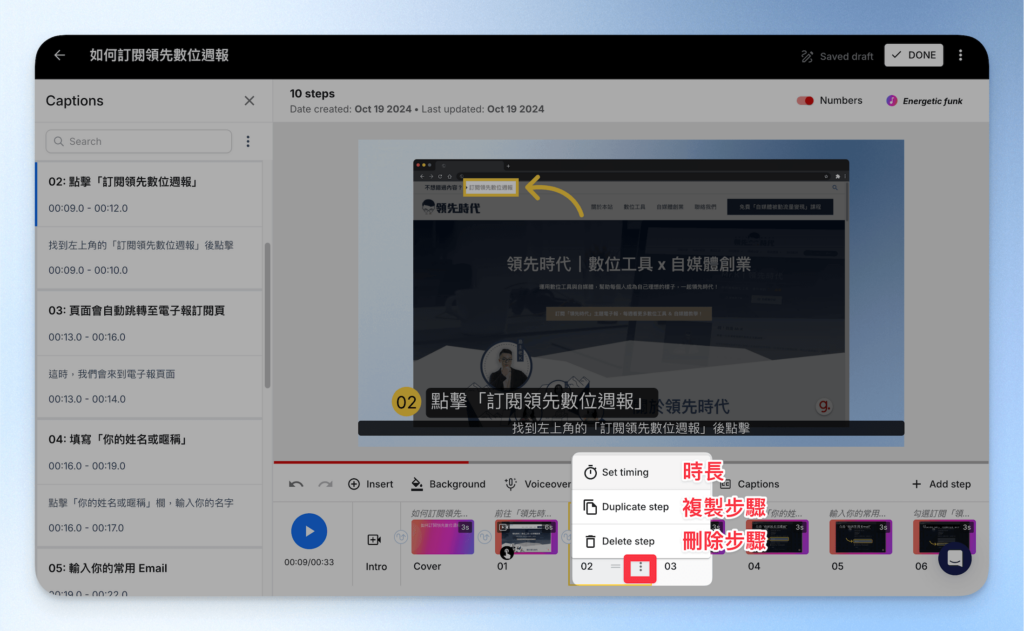Click the avatar badge on step 01 thumbnail
Screen dimensions: 1024x631
point(507,553)
